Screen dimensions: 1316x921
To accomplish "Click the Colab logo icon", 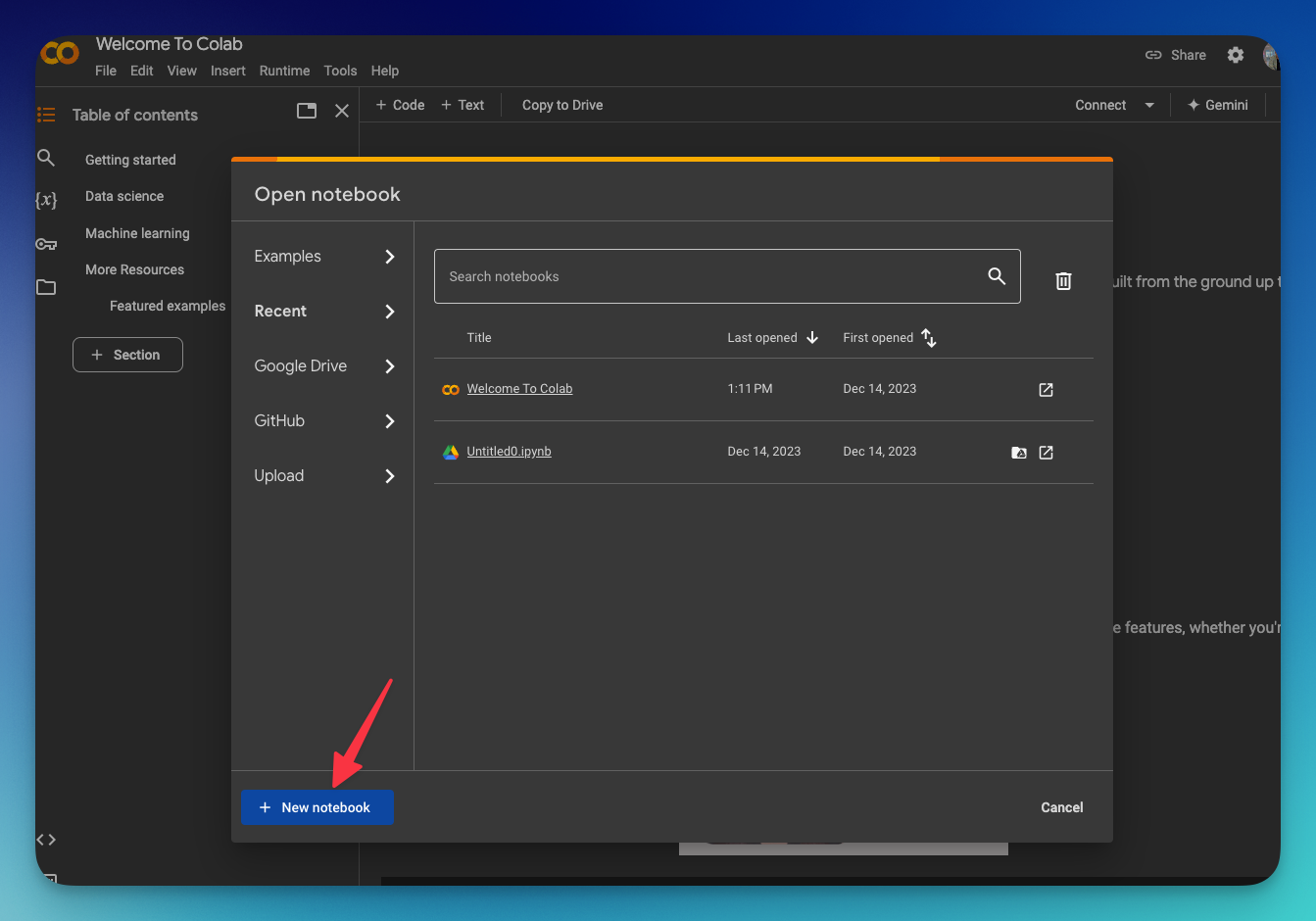I will [x=61, y=53].
